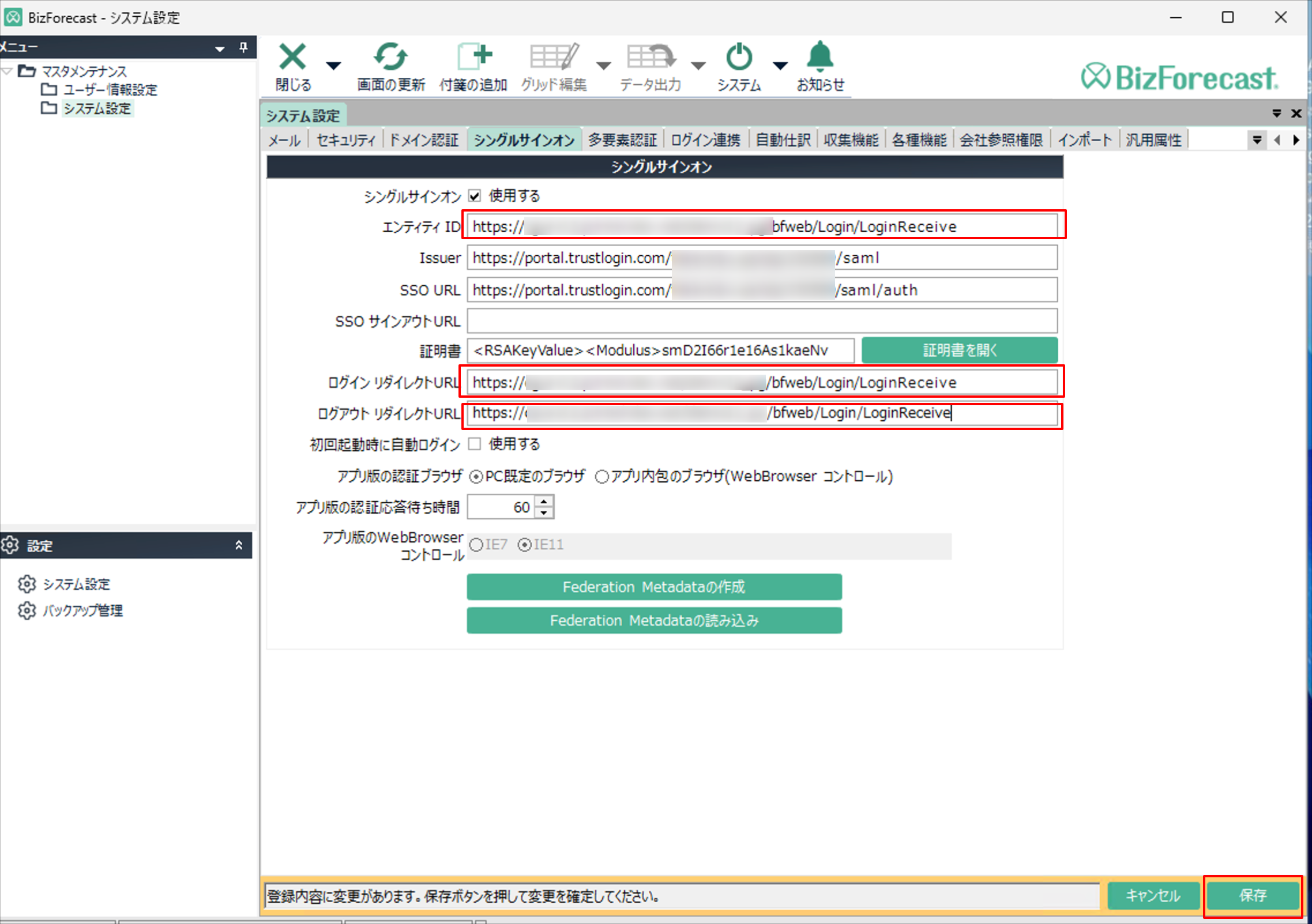
Task: Open dropdown arrow next to データ出力
Action: [x=698, y=65]
